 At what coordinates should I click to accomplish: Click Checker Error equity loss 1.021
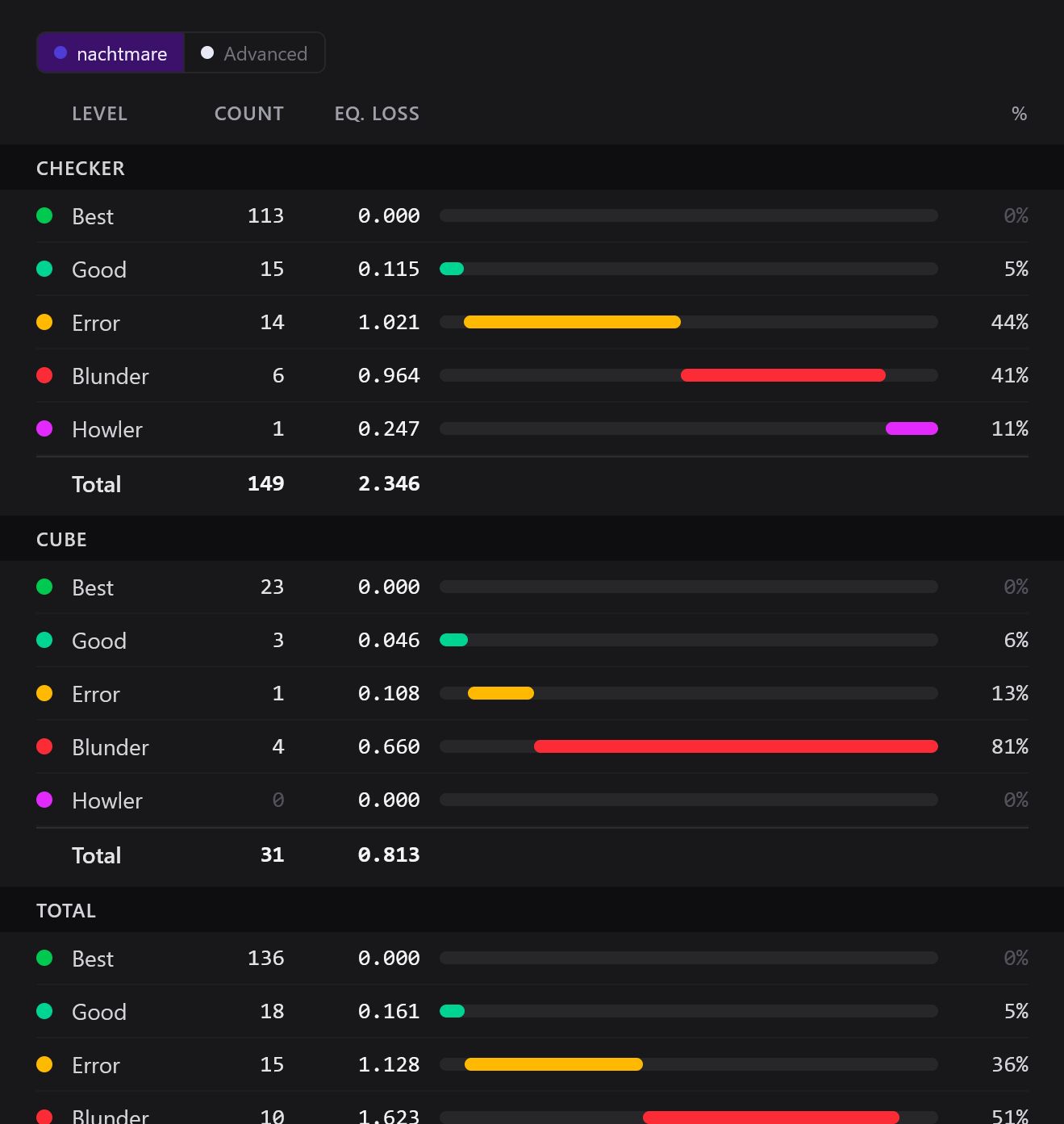pyautogui.click(x=389, y=322)
